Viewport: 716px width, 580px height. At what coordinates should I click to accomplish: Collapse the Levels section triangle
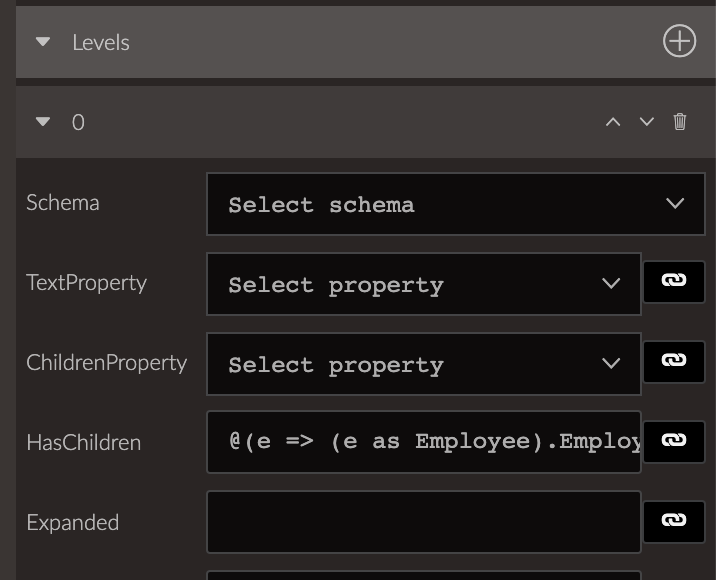coord(43,42)
